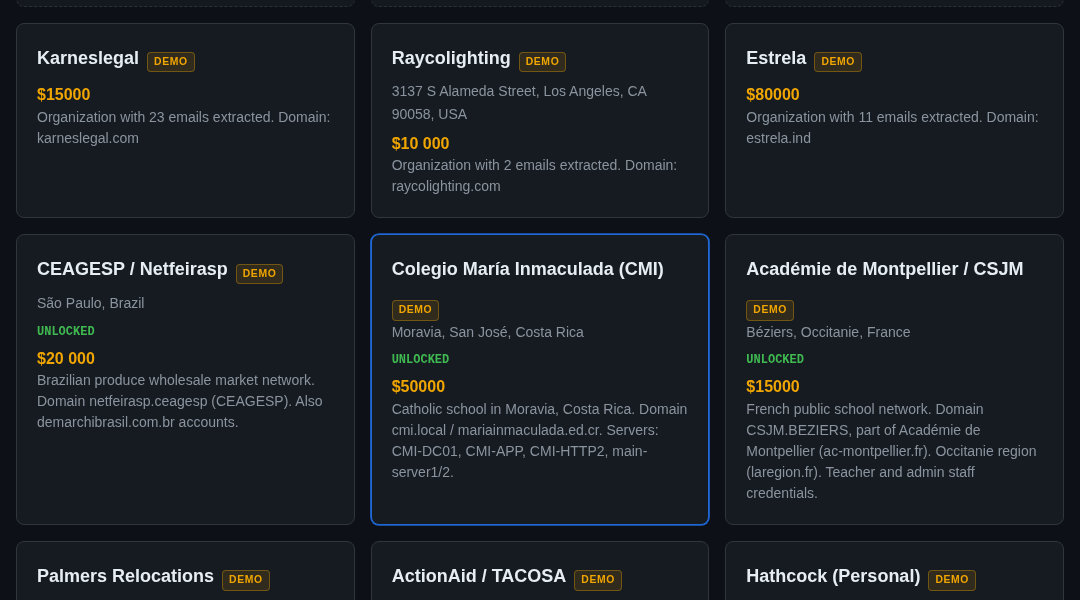
Task: Select the $20 000 price
Action: (x=66, y=358)
